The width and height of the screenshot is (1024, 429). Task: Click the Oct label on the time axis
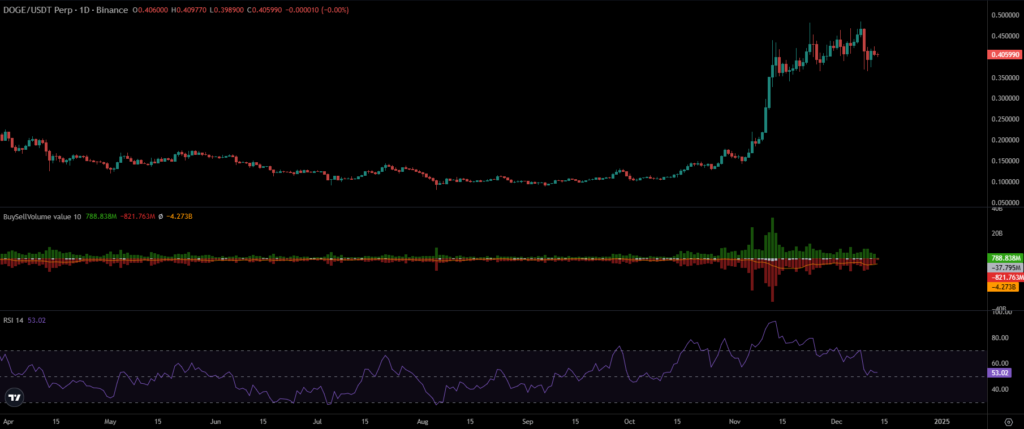[628, 422]
